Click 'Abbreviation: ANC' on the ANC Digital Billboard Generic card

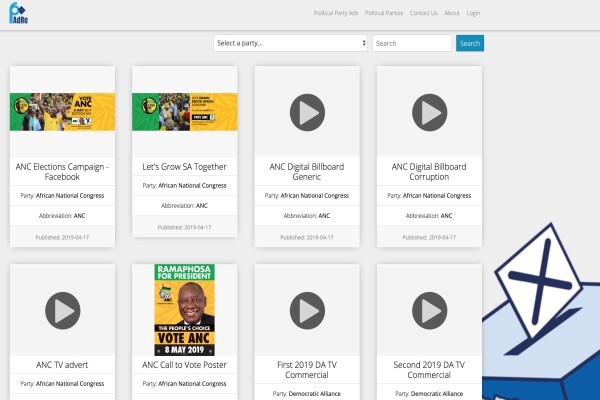(307, 216)
